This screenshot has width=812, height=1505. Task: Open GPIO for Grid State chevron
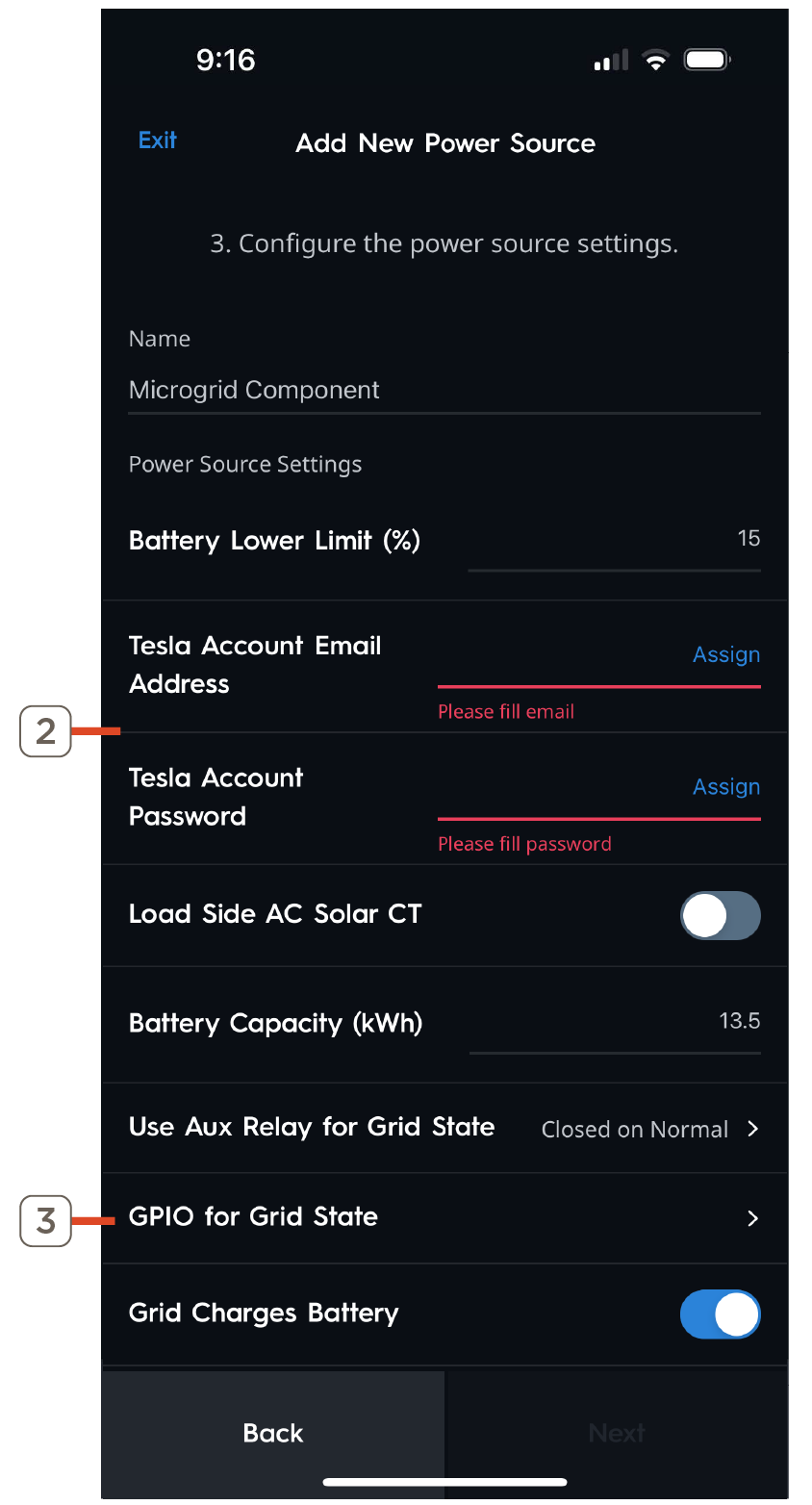click(x=753, y=1219)
